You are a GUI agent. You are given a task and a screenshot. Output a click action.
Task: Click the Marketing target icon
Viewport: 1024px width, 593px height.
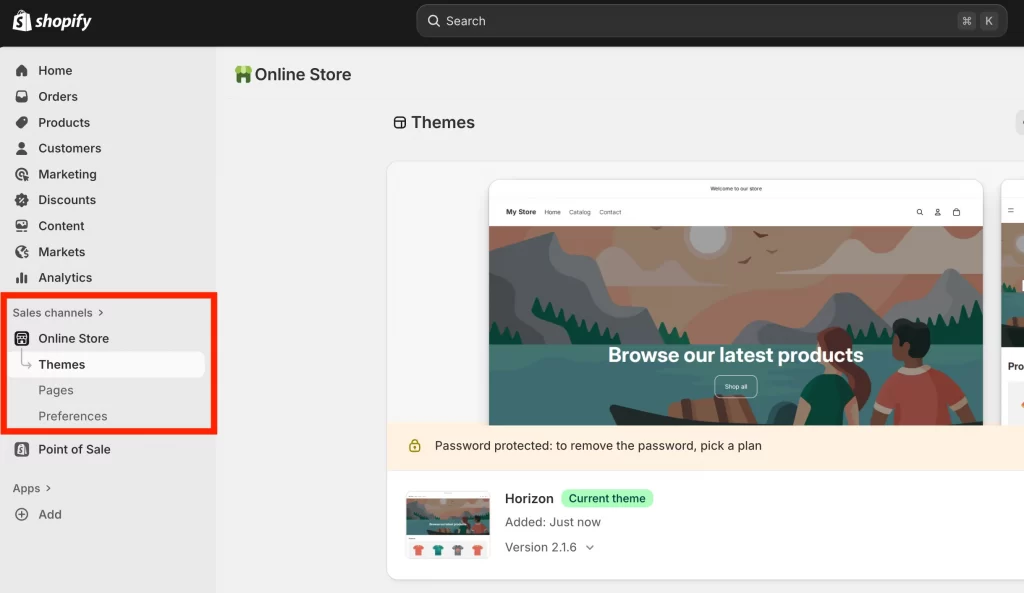tap(22, 175)
